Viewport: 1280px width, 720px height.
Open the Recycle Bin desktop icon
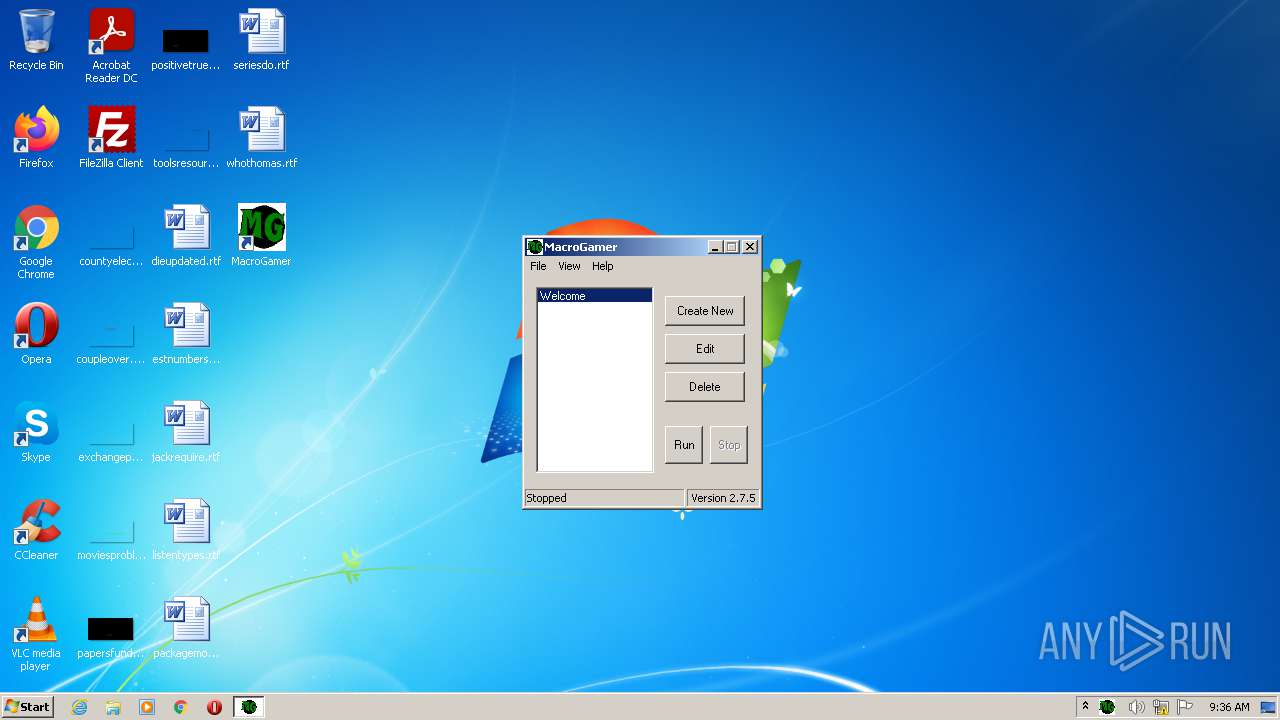(36, 40)
